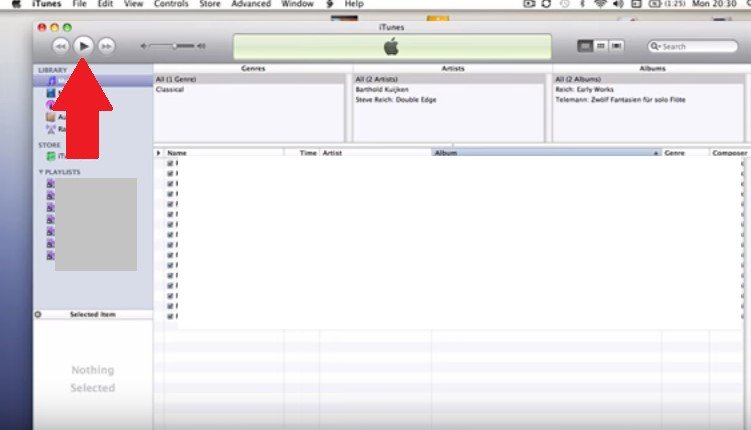751x430 pixels.
Task: Sort tracks by the Artist column header
Action: tap(376, 153)
